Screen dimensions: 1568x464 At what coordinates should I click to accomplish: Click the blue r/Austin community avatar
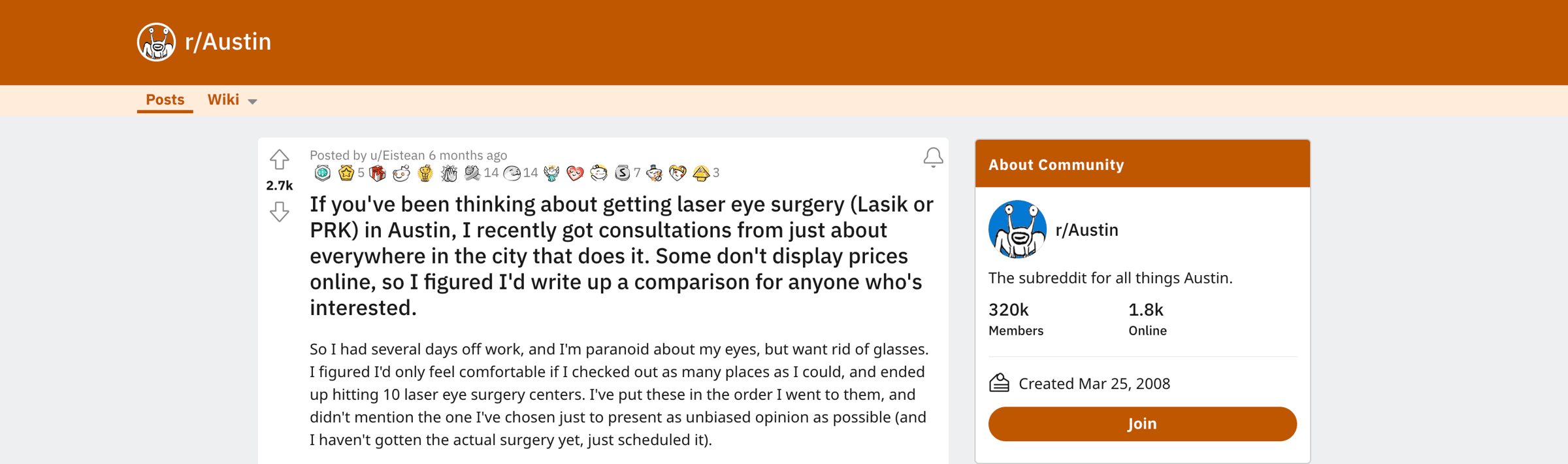(1017, 229)
